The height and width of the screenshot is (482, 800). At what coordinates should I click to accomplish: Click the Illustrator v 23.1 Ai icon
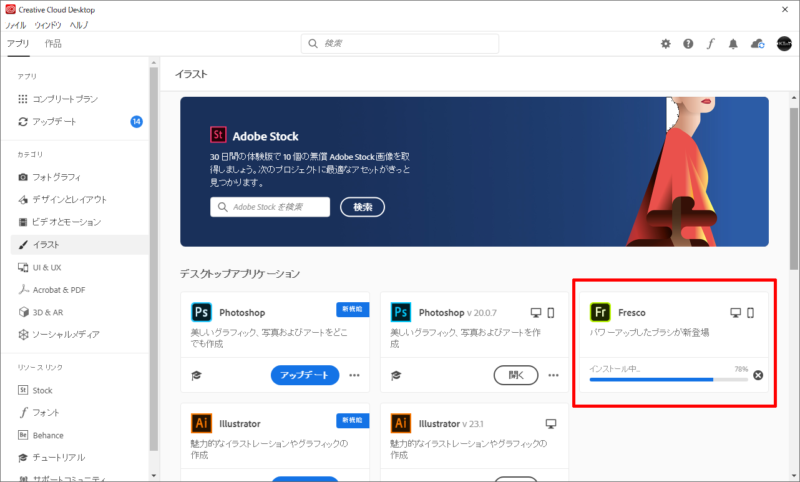click(401, 423)
